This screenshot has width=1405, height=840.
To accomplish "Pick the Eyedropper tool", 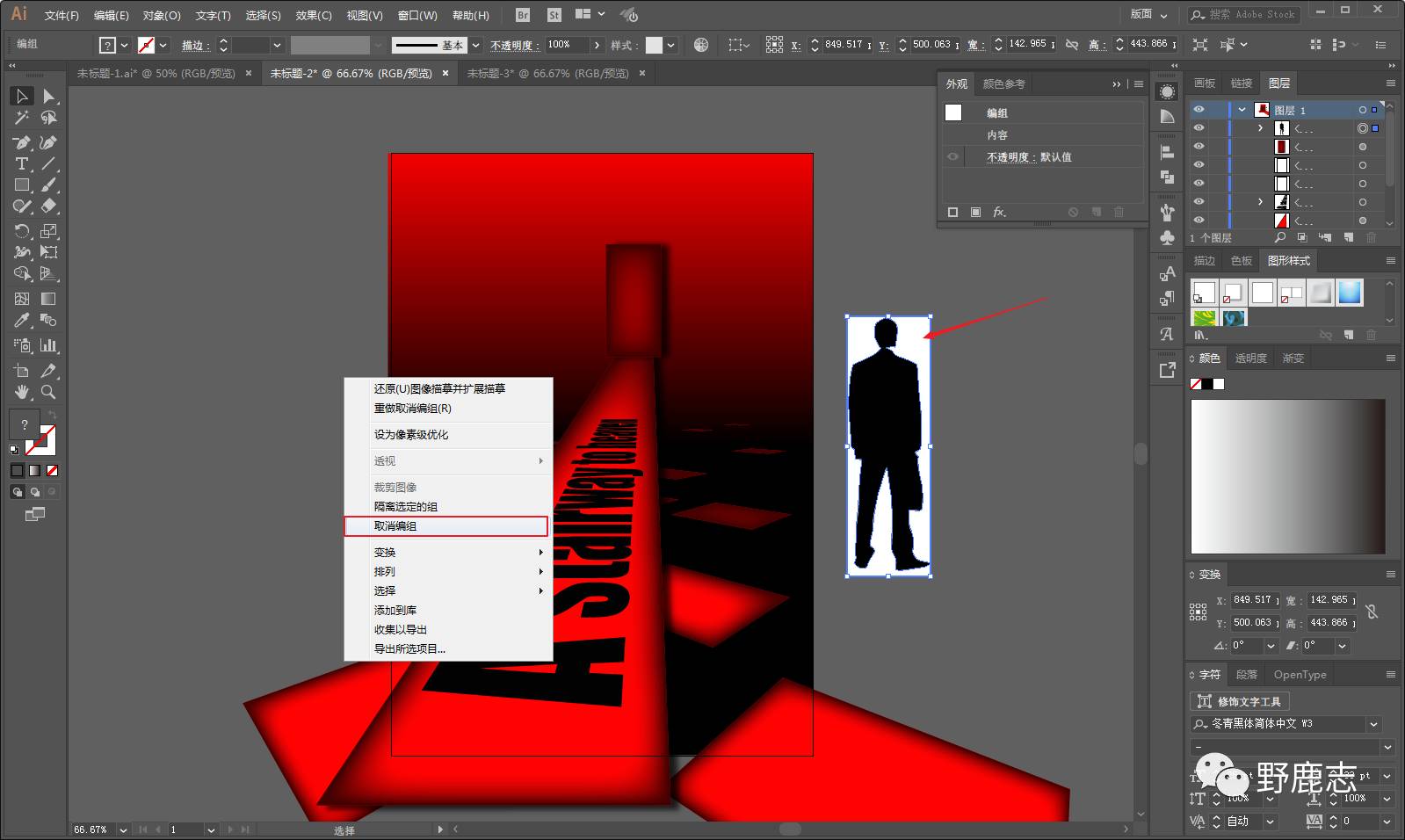I will coord(21,321).
